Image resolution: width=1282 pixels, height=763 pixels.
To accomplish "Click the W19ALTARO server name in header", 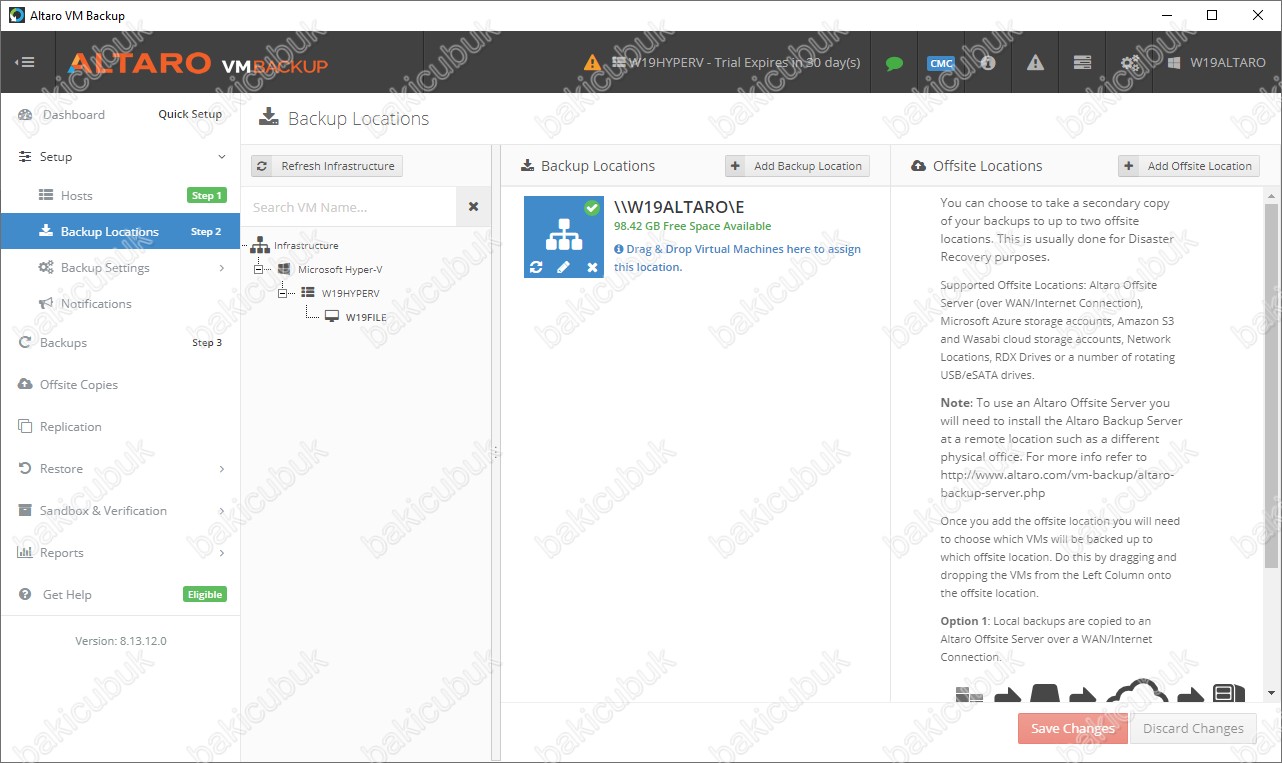I will (x=1227, y=62).
